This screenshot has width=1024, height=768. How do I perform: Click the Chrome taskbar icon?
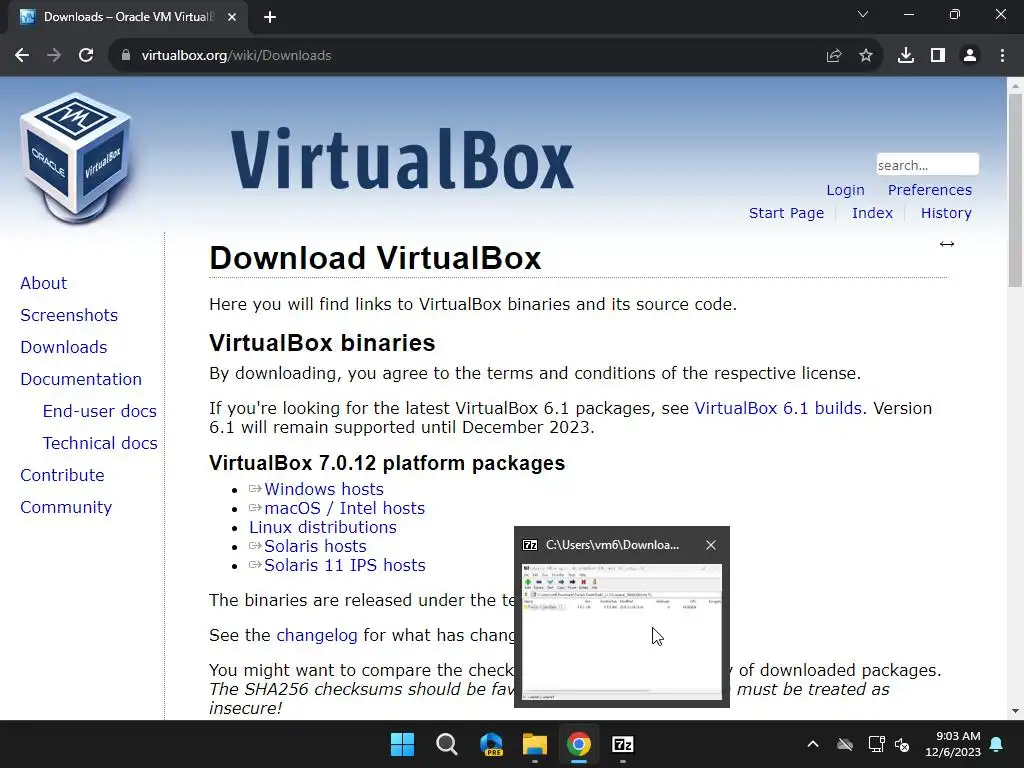tap(579, 744)
